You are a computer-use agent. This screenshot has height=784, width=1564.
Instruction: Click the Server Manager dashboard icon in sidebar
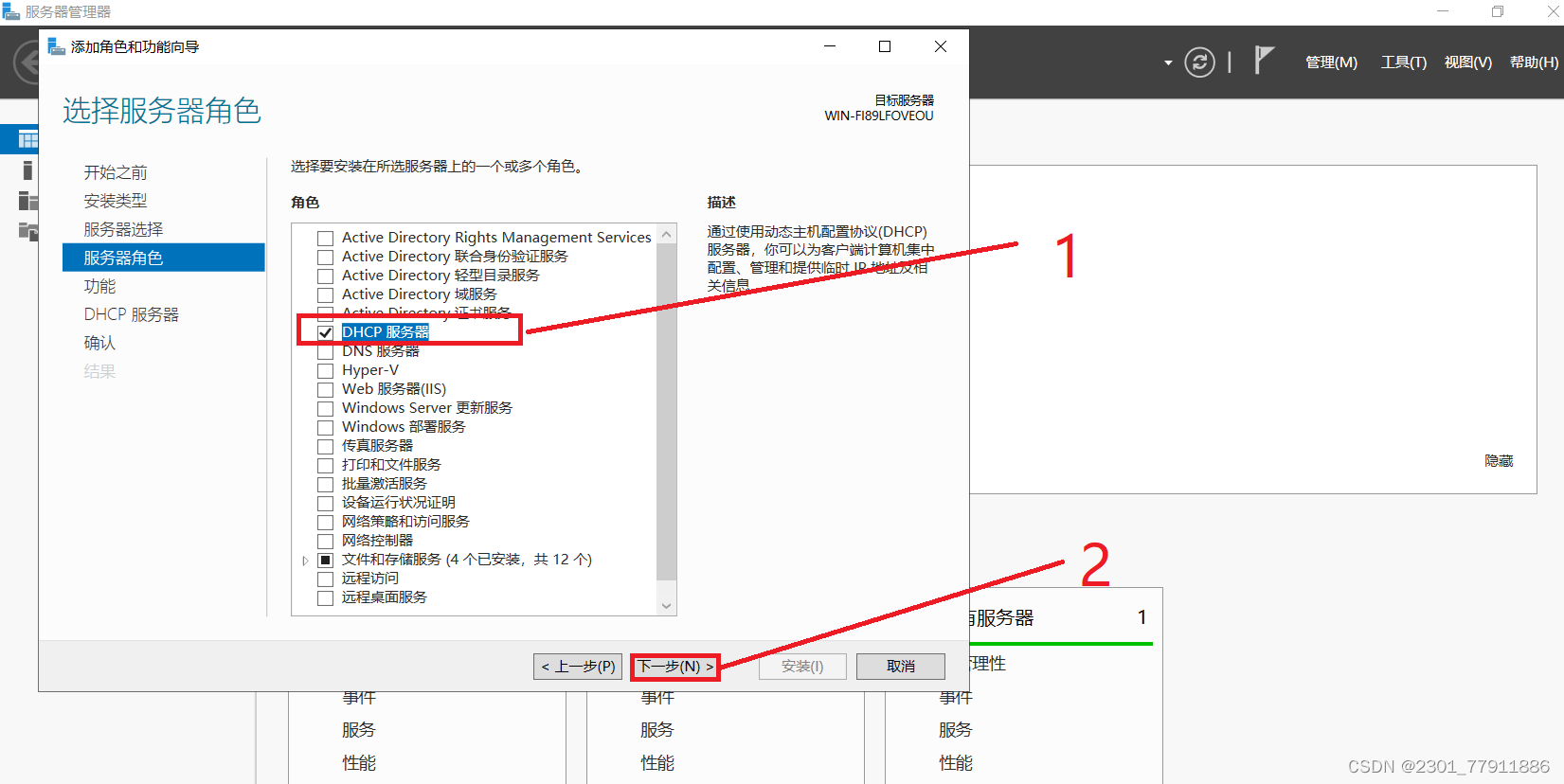coord(28,139)
